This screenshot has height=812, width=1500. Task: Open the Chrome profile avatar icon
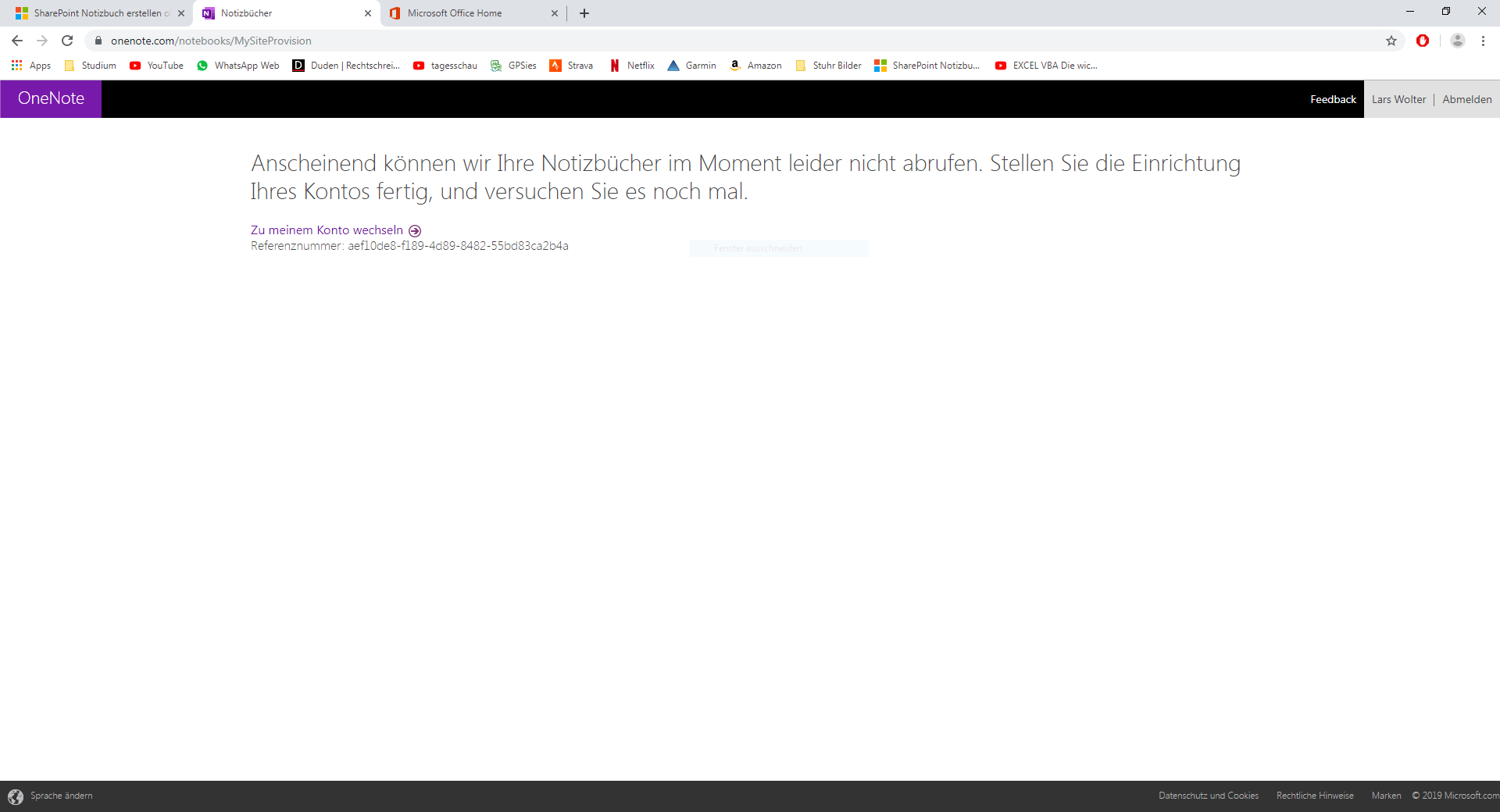1457,41
